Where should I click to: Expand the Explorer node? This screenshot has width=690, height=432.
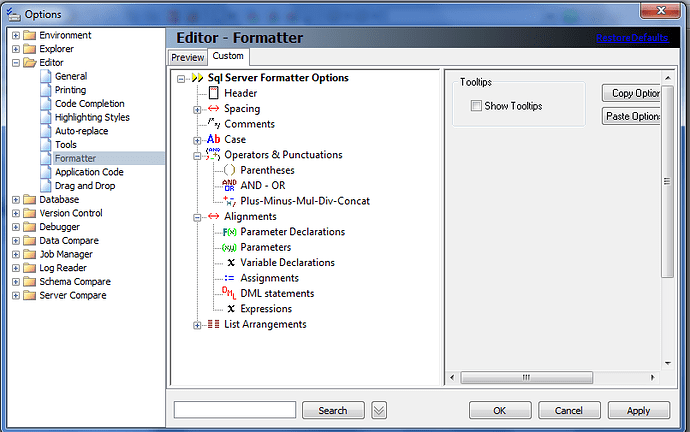[16, 49]
